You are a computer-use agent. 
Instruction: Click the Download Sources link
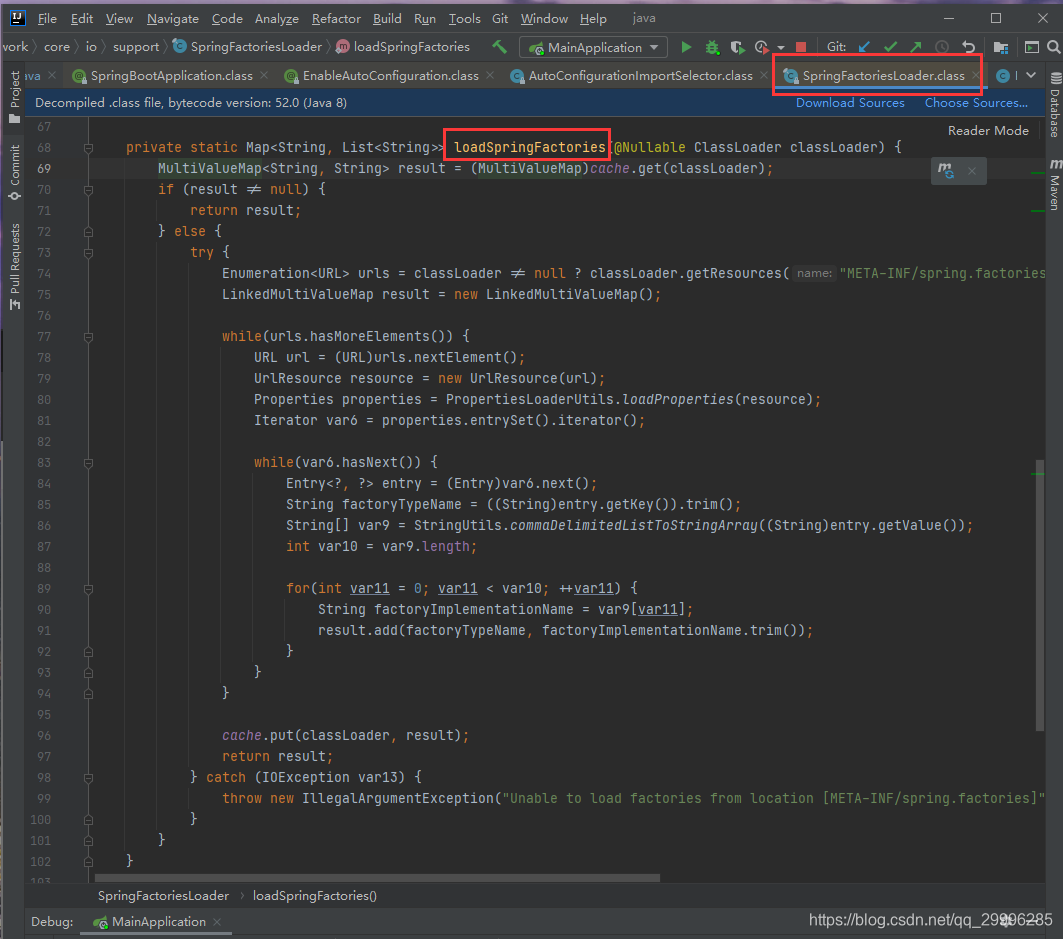pos(849,102)
